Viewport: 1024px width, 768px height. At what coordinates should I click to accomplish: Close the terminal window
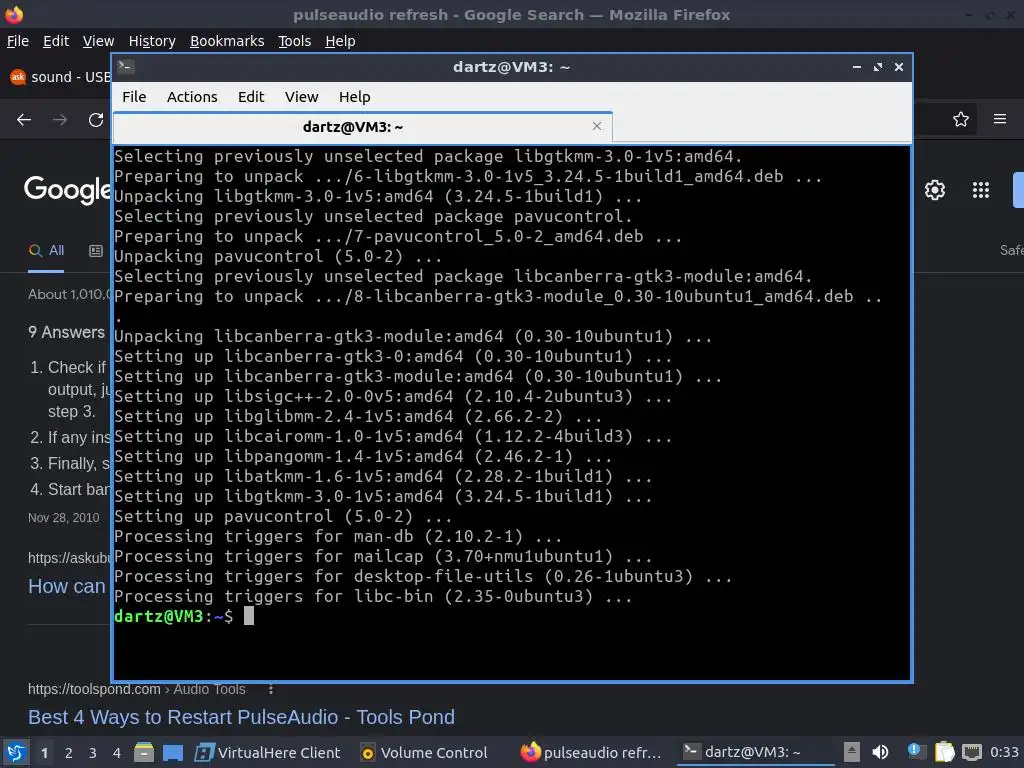(899, 67)
